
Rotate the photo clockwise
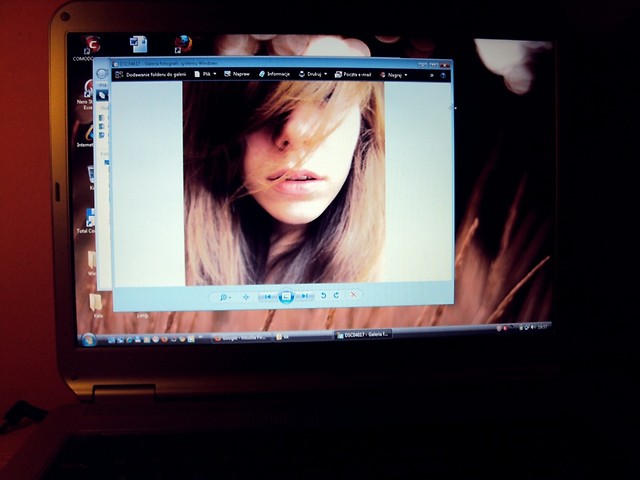[336, 295]
